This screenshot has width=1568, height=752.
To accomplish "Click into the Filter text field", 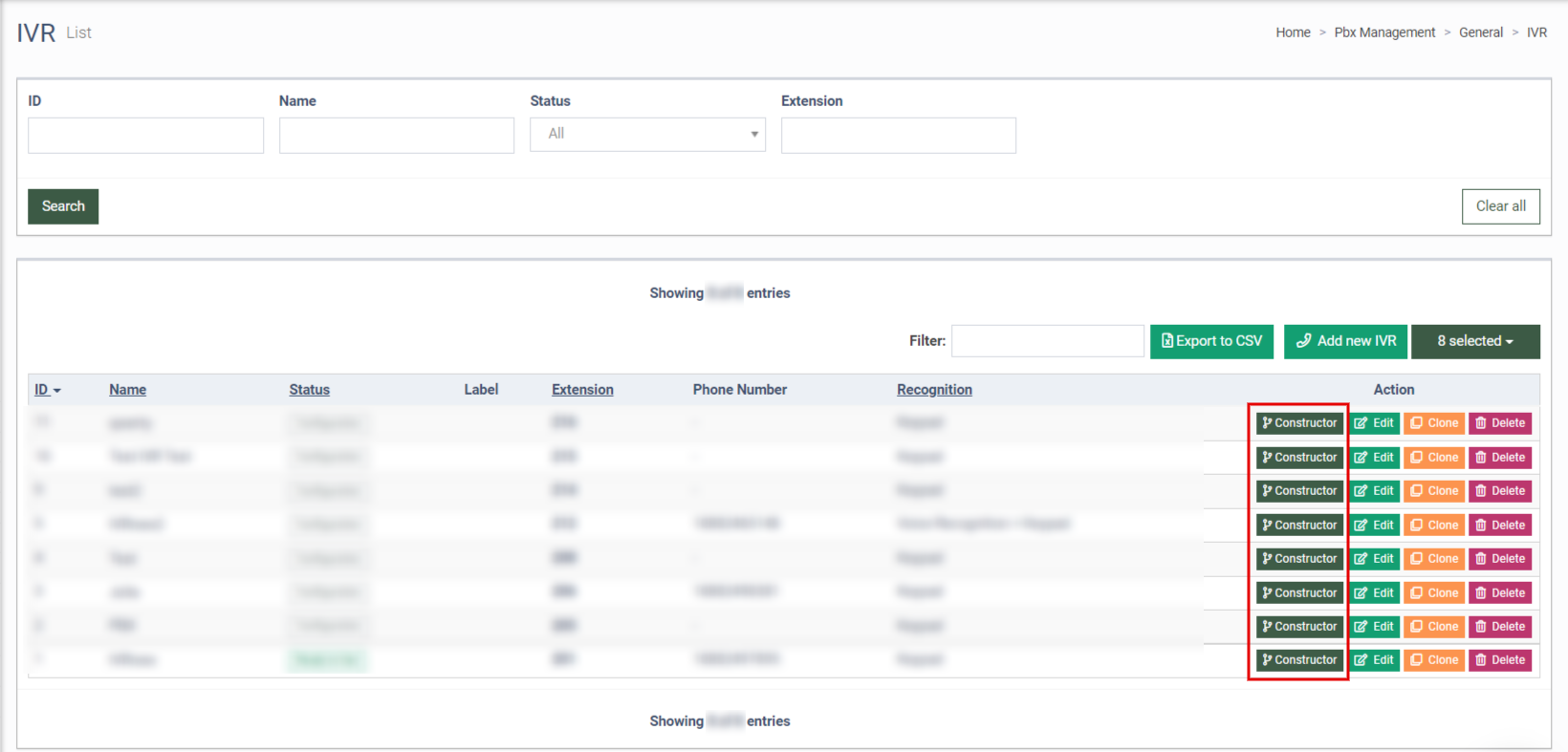I will [1047, 341].
